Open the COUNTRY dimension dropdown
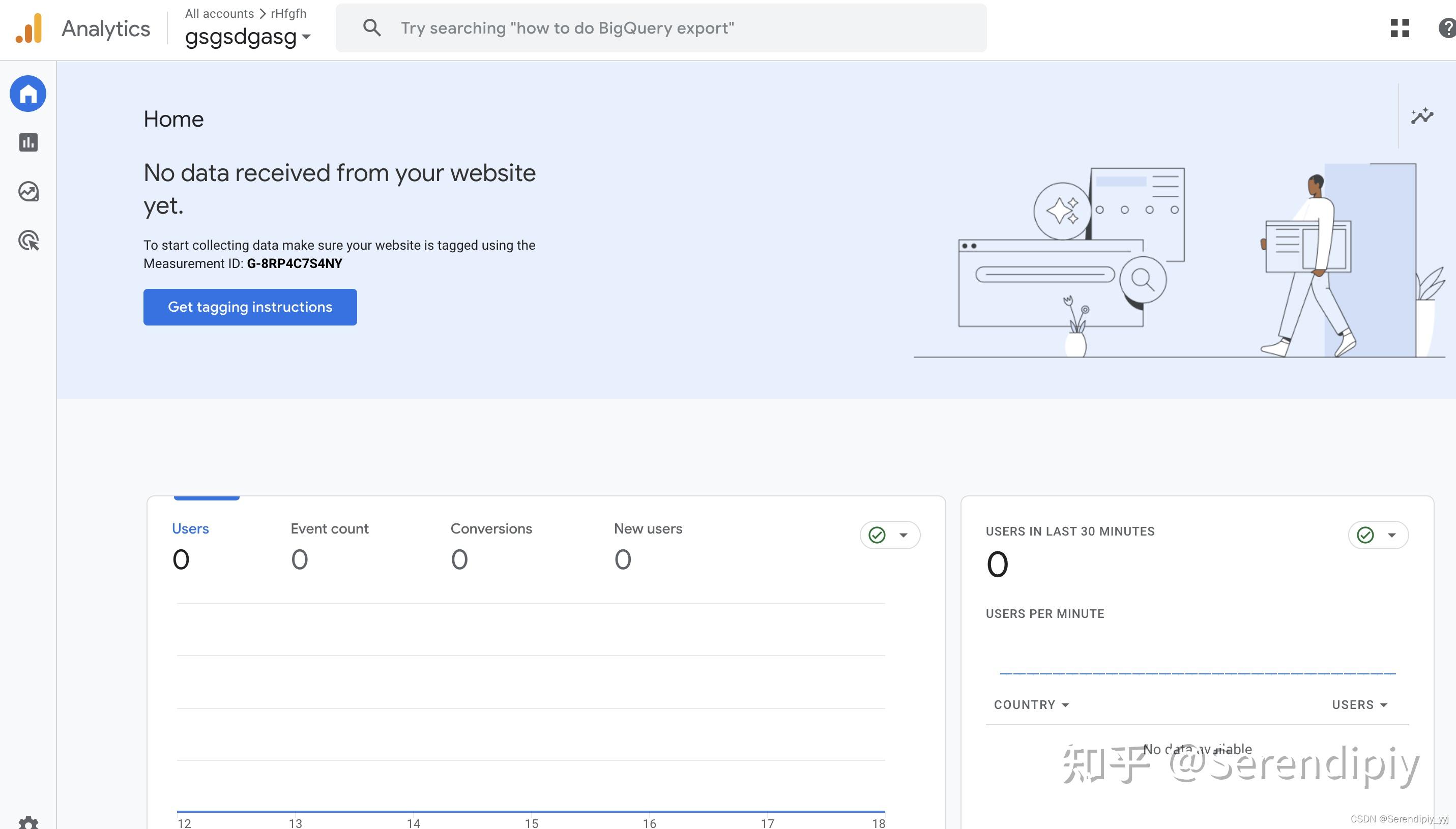Viewport: 1456px width, 829px height. pos(1031,705)
